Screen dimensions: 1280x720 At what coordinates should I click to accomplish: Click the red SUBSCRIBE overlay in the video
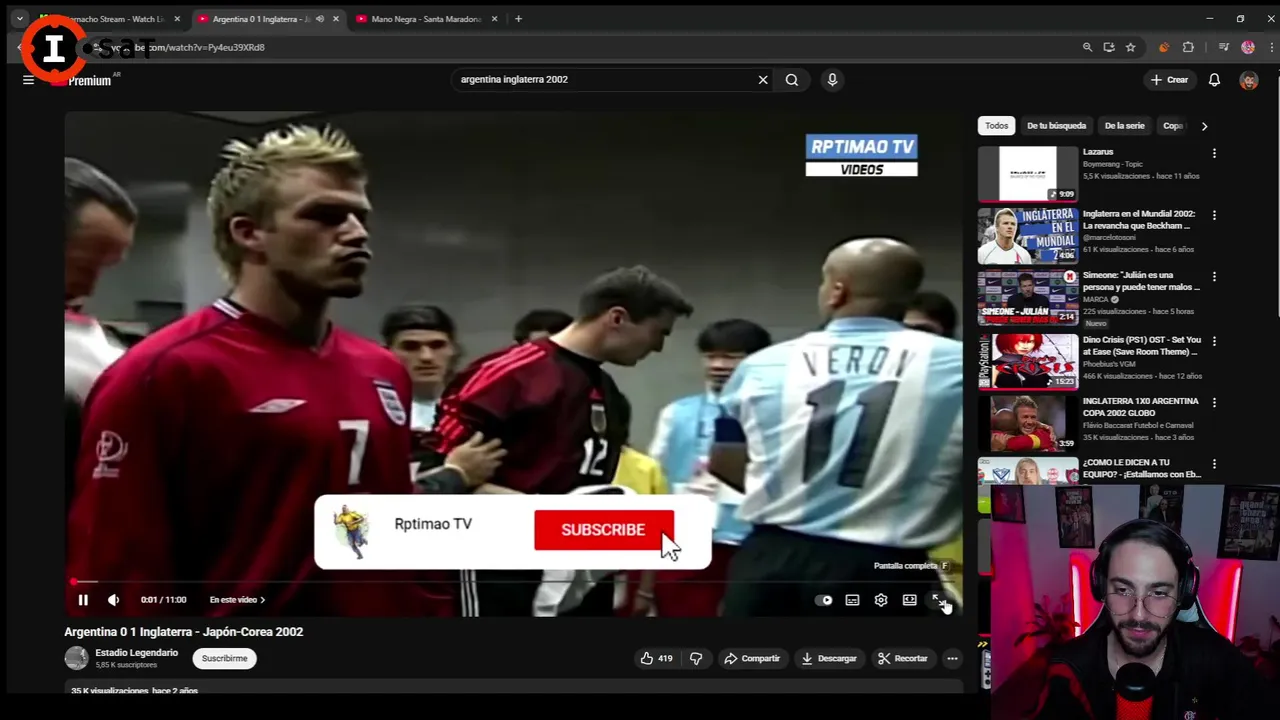(604, 530)
